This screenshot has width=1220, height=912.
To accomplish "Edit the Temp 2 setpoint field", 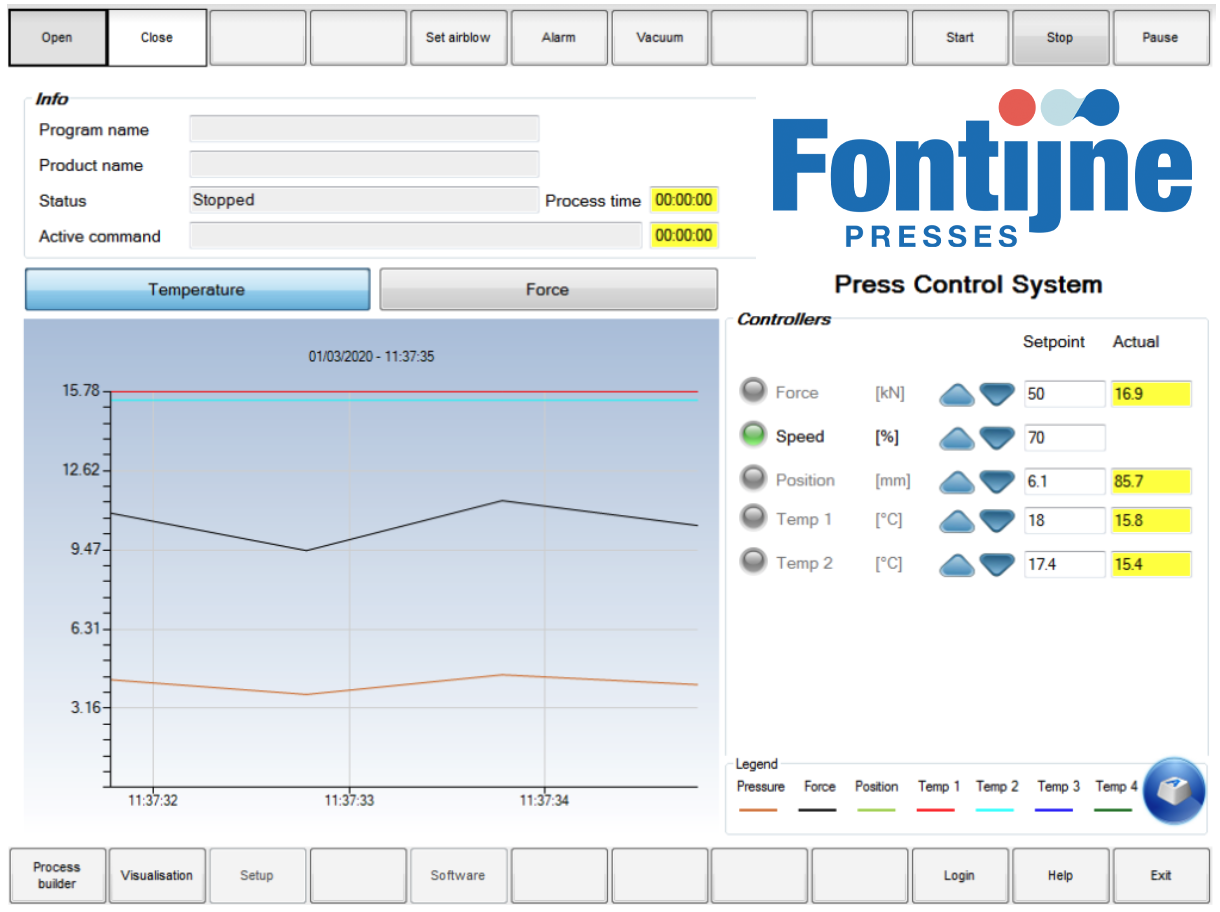I will pos(1065,565).
